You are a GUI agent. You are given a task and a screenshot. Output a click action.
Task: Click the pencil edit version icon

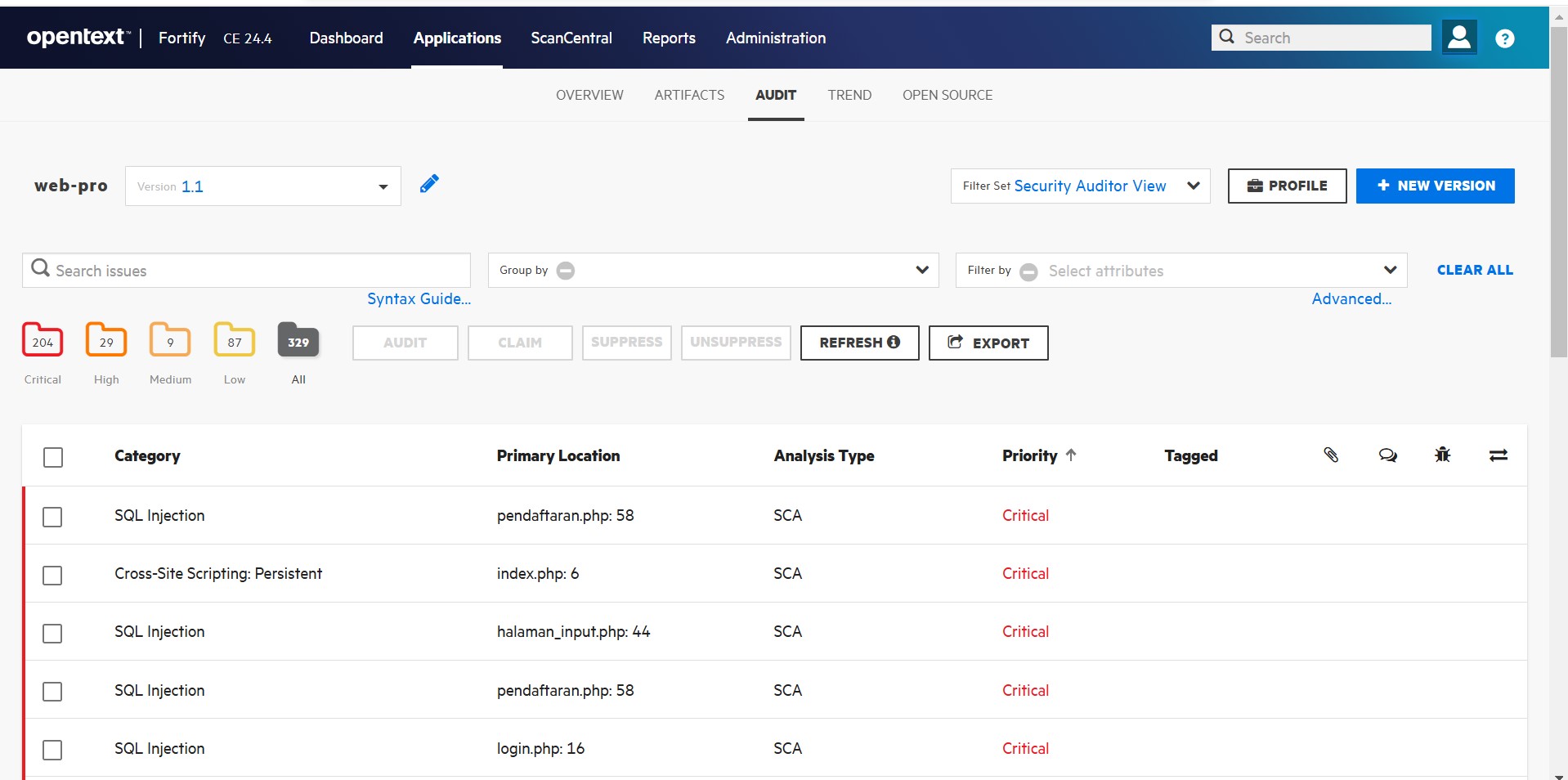click(x=429, y=184)
